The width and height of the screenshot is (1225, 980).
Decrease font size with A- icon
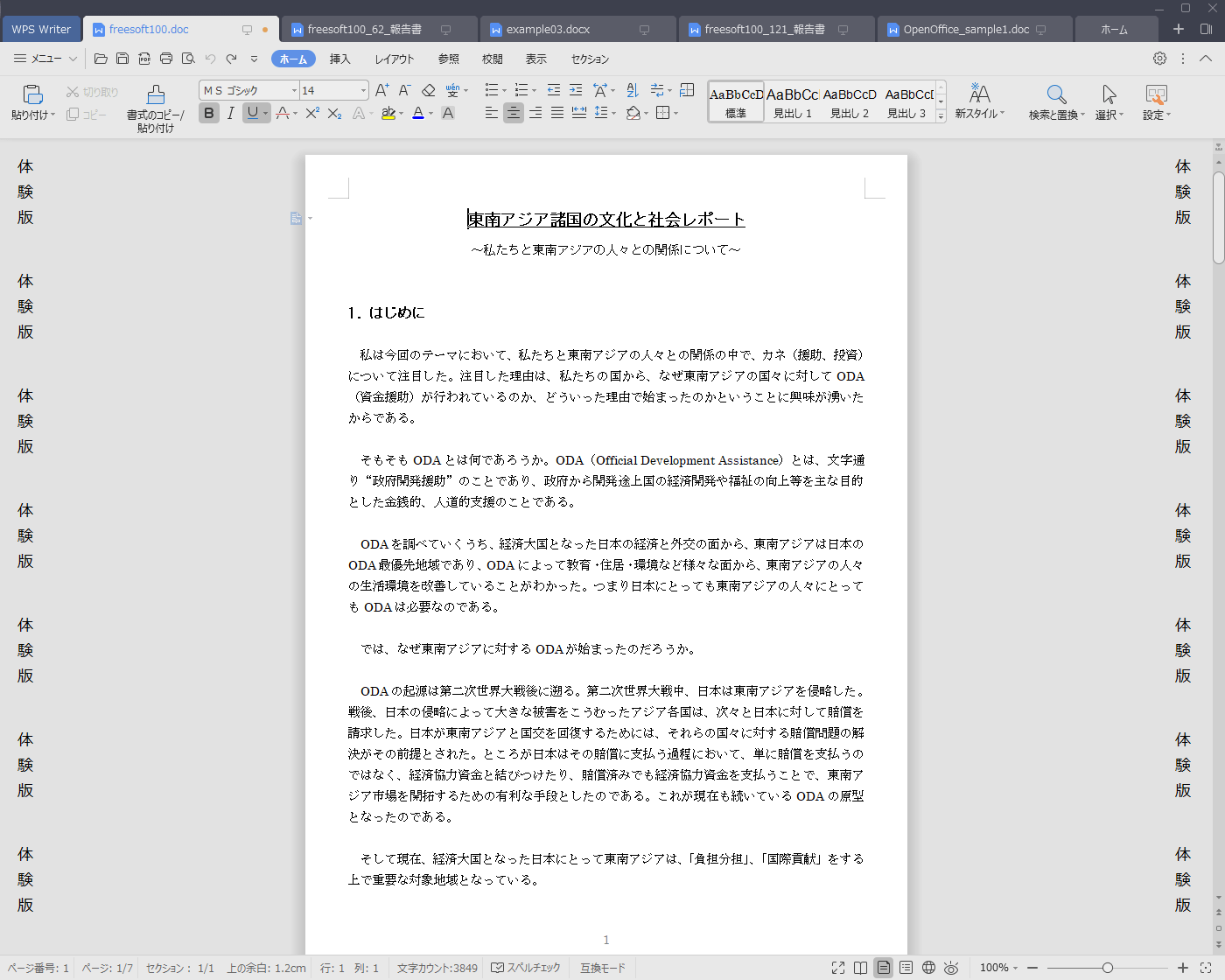(x=404, y=90)
